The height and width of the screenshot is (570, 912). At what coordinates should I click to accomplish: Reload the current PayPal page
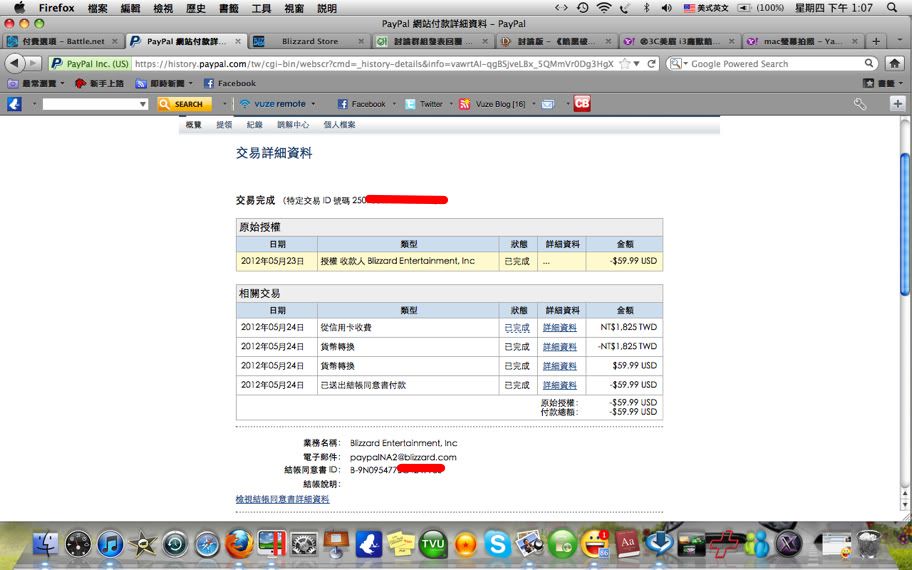click(x=651, y=63)
